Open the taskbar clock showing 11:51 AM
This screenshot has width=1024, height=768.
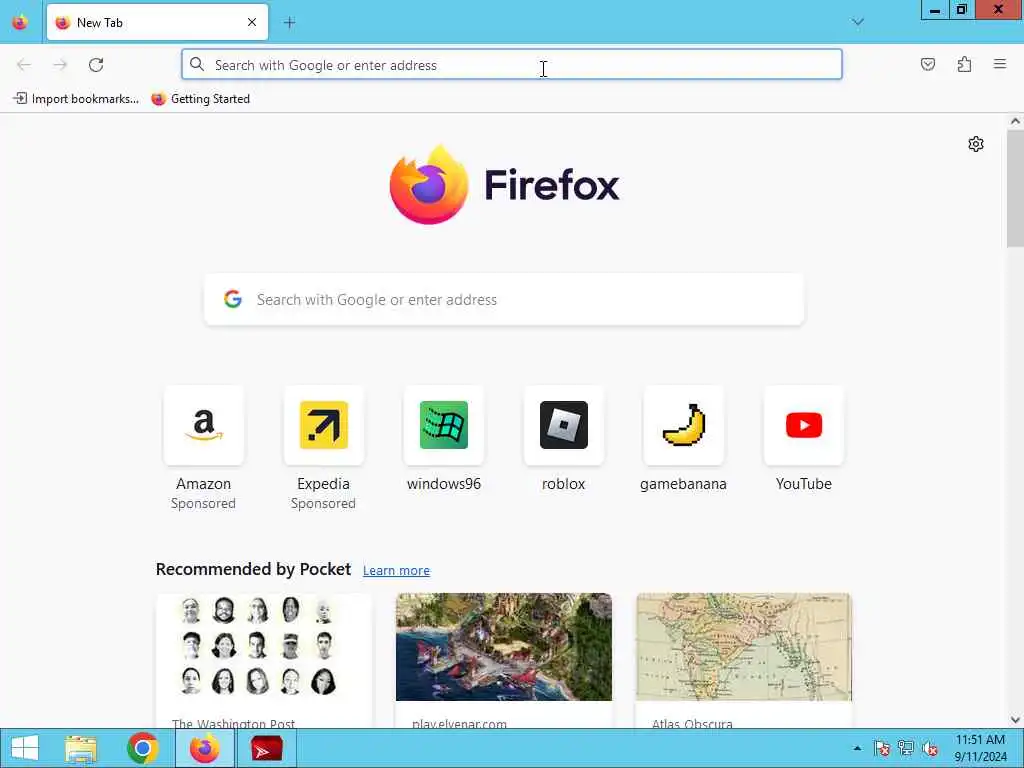click(x=980, y=748)
